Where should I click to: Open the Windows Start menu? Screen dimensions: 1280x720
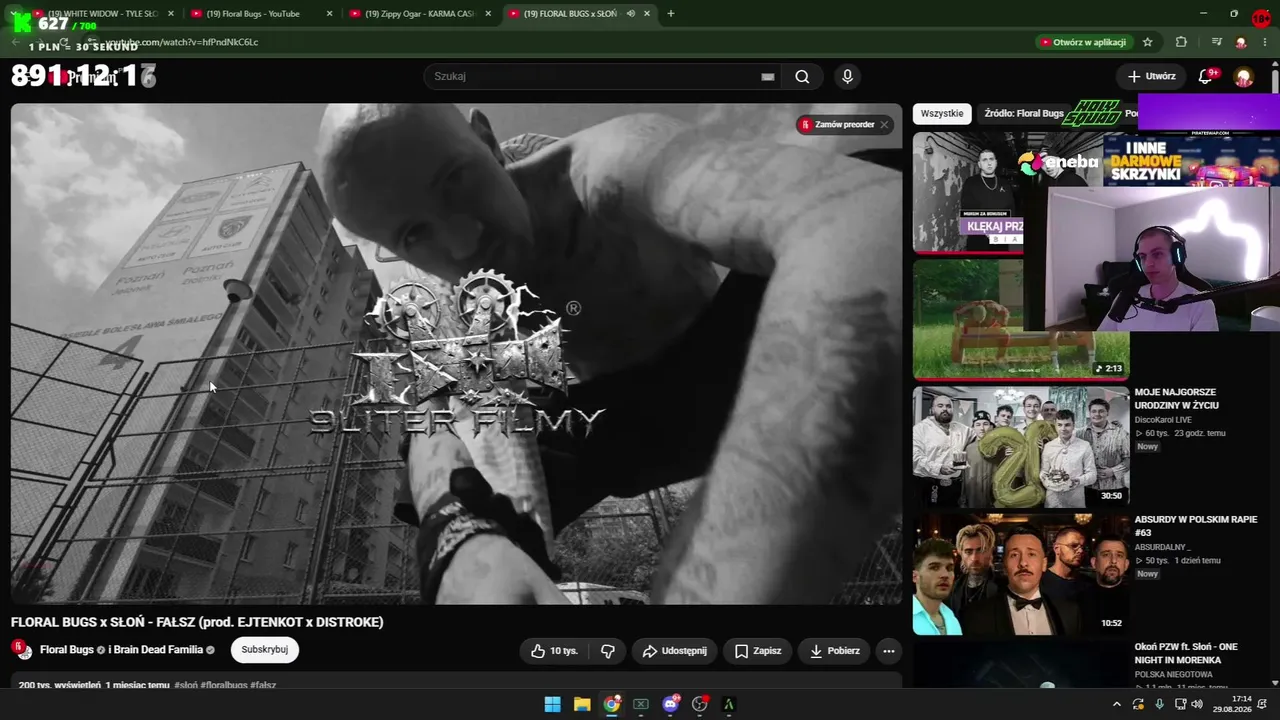[x=552, y=704]
